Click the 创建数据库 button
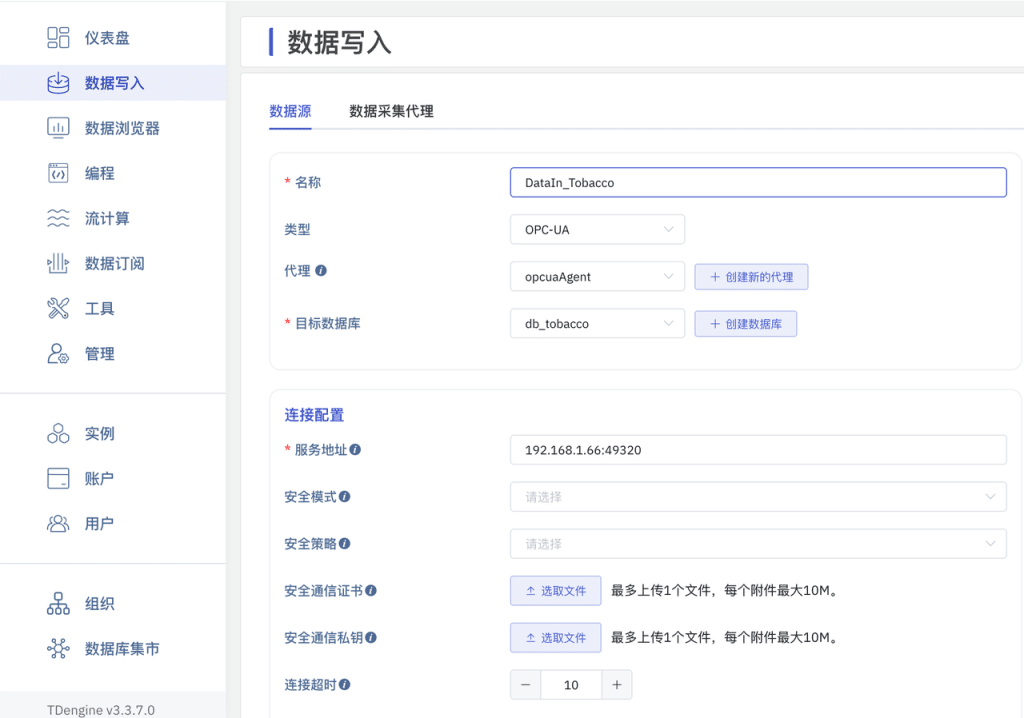 point(745,323)
